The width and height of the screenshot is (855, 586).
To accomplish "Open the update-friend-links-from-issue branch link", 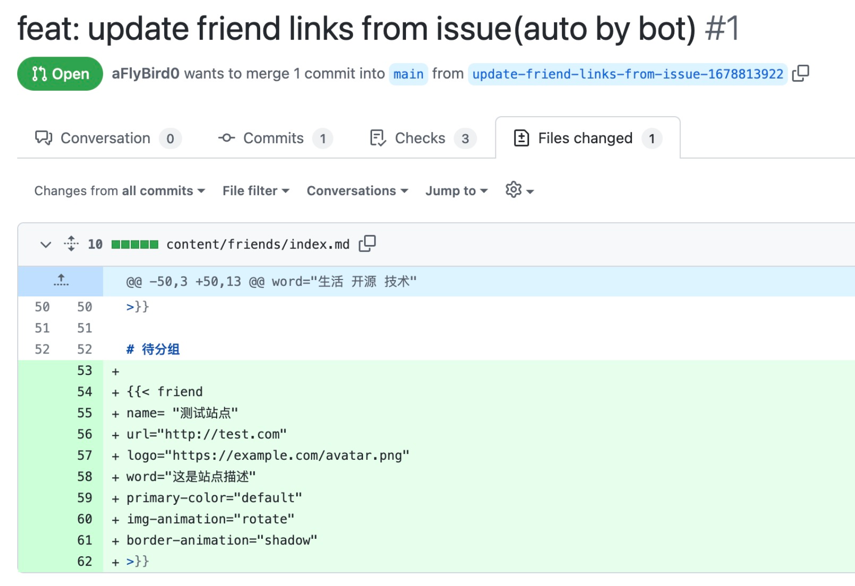I will (x=627, y=74).
